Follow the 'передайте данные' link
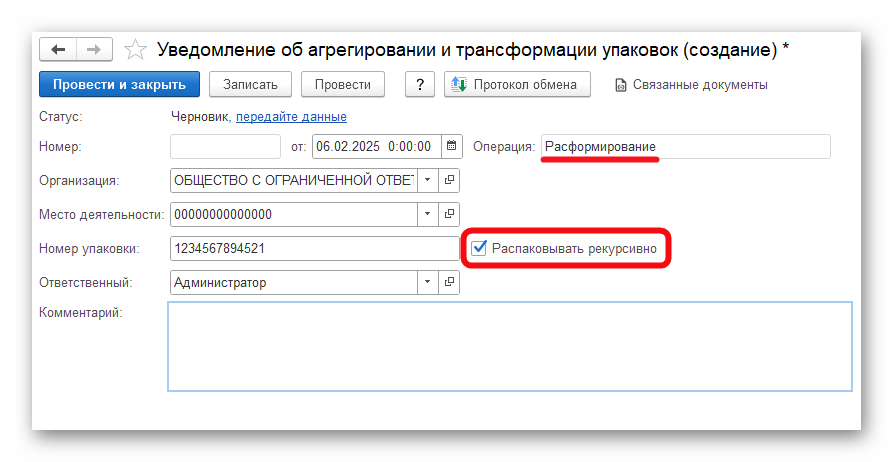Screen dimensions: 893x462 pos(291,117)
